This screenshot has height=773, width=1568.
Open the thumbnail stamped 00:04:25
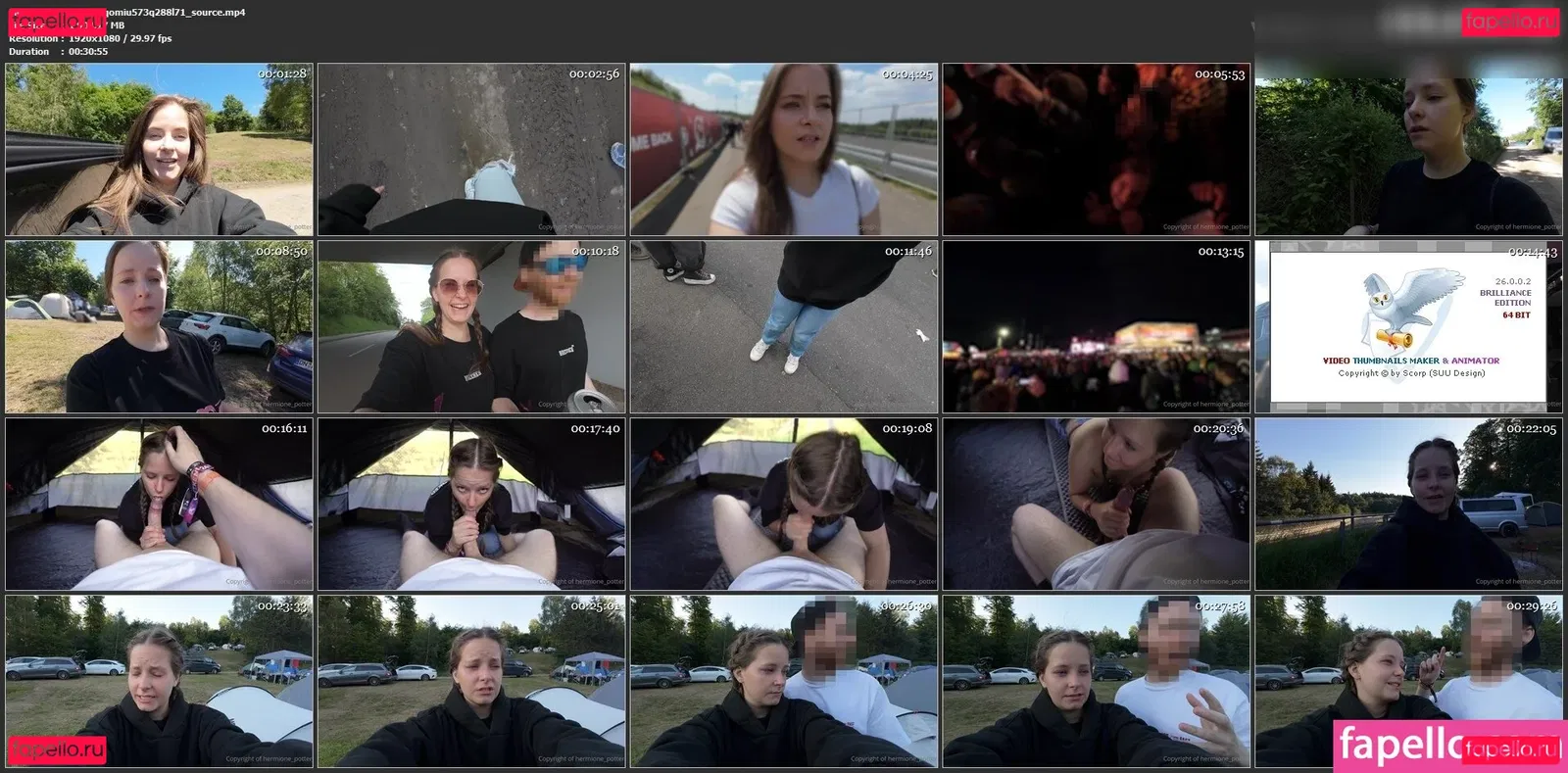click(x=784, y=150)
